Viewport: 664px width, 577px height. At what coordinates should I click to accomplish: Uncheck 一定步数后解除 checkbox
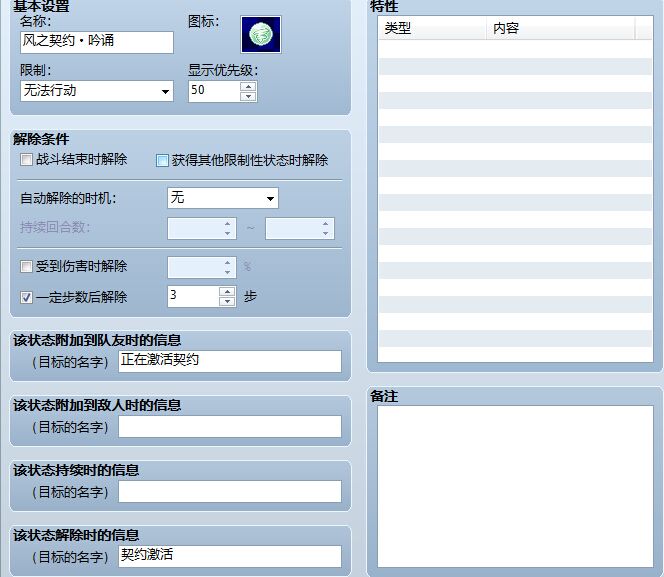(26, 297)
